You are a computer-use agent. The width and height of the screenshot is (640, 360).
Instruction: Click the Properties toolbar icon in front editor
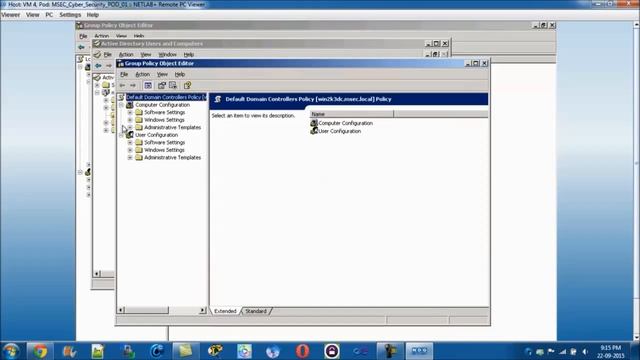pos(162,85)
